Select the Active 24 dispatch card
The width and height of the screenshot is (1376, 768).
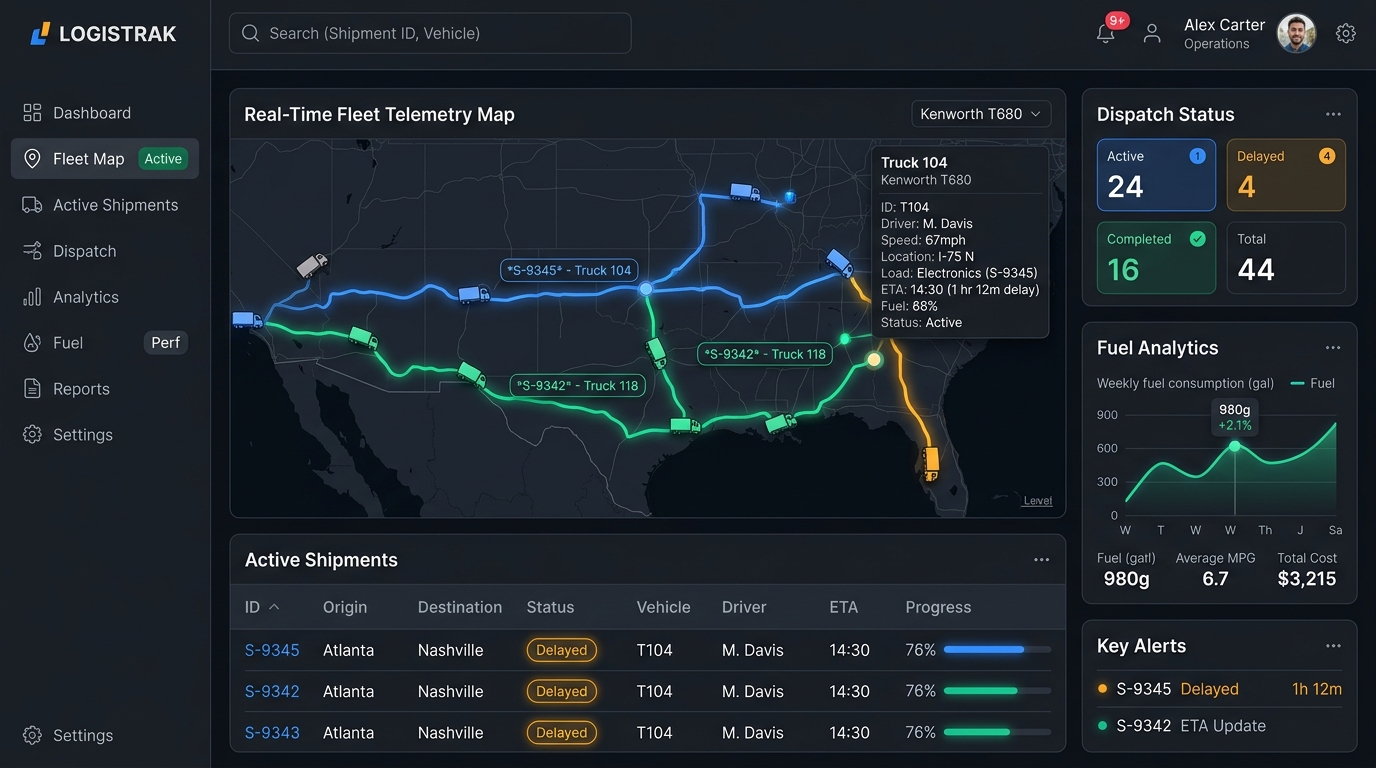(1156, 175)
